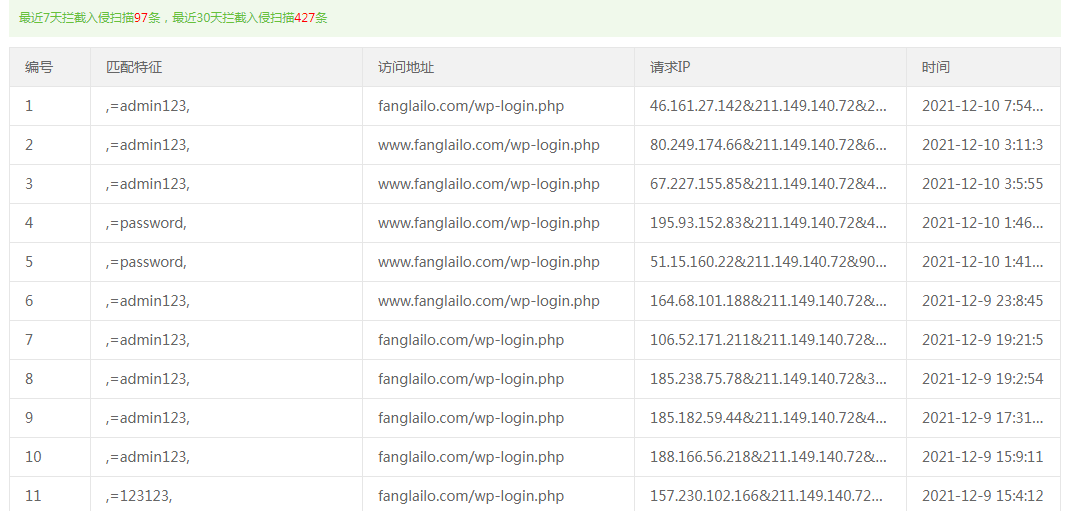Click the 请求IP column header
The image size is (1069, 511).
point(670,67)
